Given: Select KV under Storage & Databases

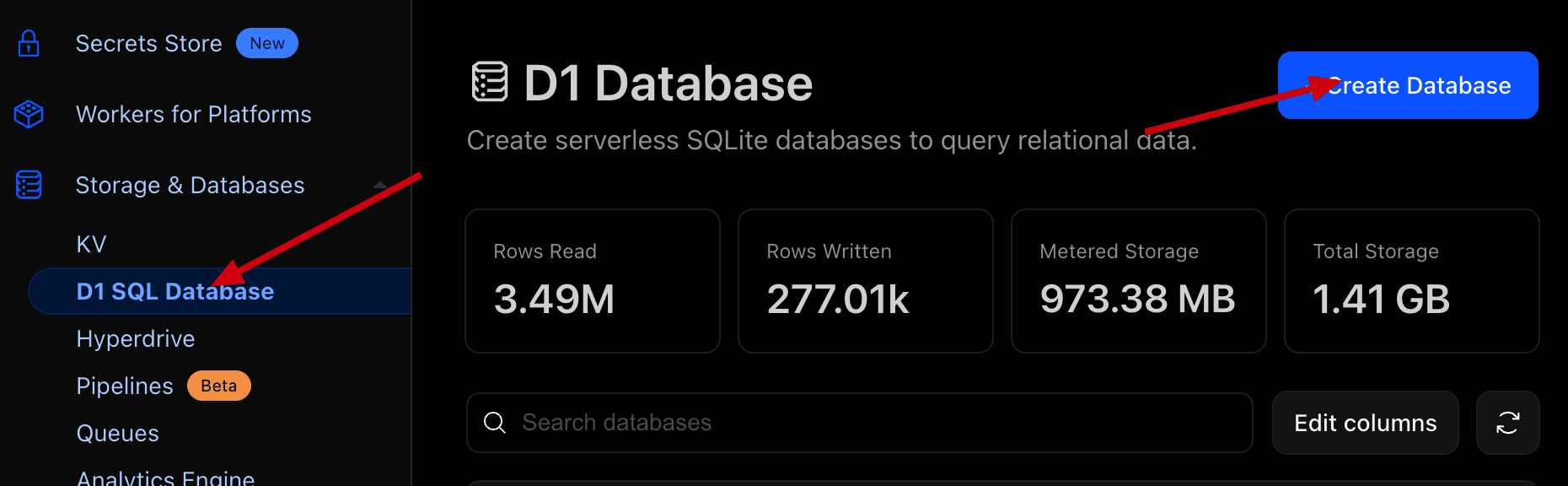Looking at the screenshot, I should click(91, 244).
